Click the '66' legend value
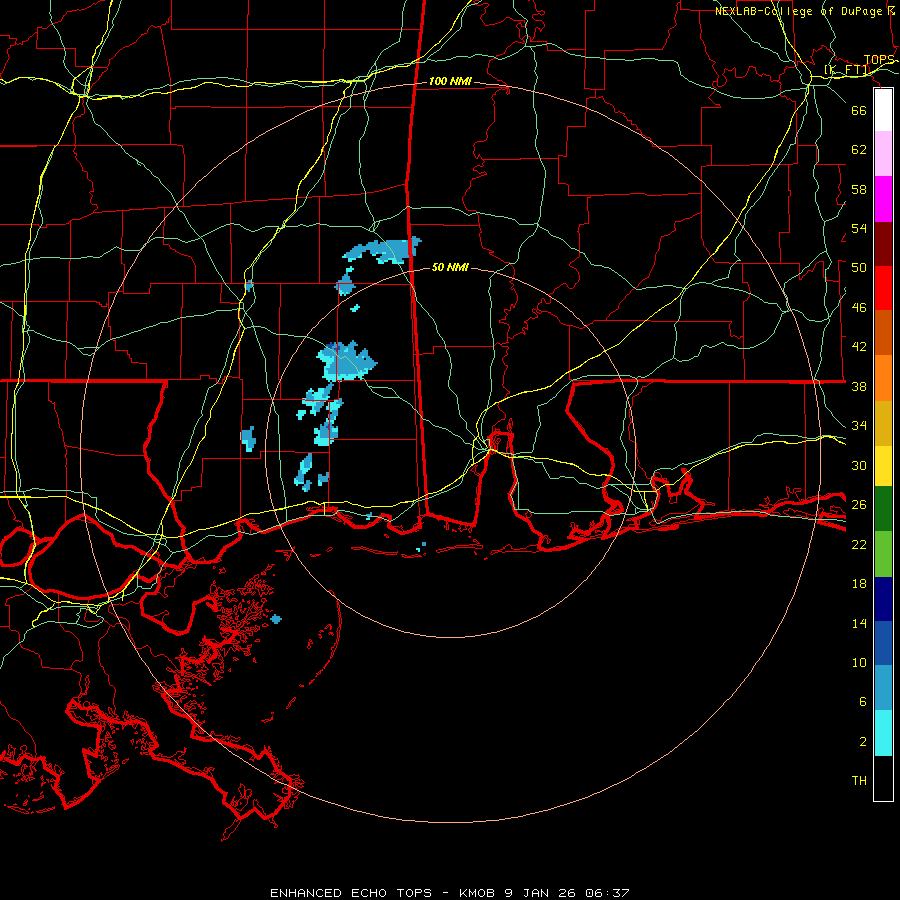This screenshot has height=900, width=900. click(x=859, y=110)
